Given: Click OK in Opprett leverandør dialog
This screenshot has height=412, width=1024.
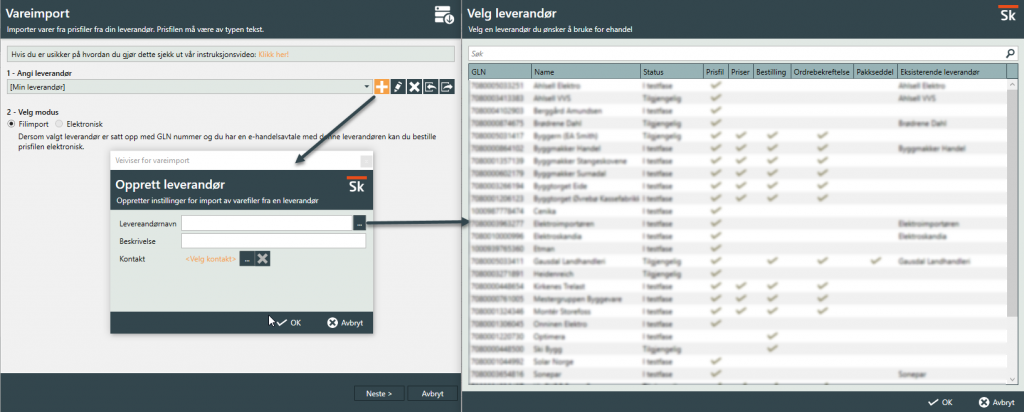Looking at the screenshot, I should (288, 323).
